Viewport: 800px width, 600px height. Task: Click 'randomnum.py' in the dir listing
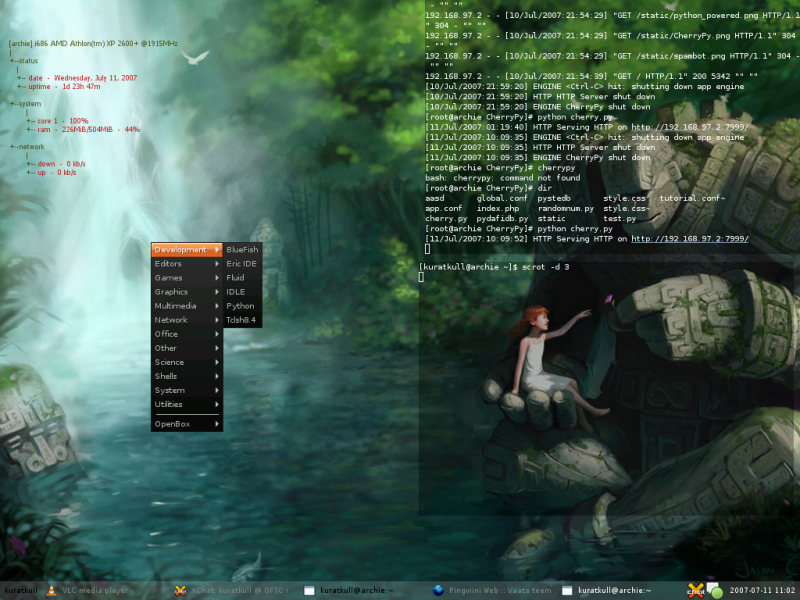pyautogui.click(x=566, y=209)
